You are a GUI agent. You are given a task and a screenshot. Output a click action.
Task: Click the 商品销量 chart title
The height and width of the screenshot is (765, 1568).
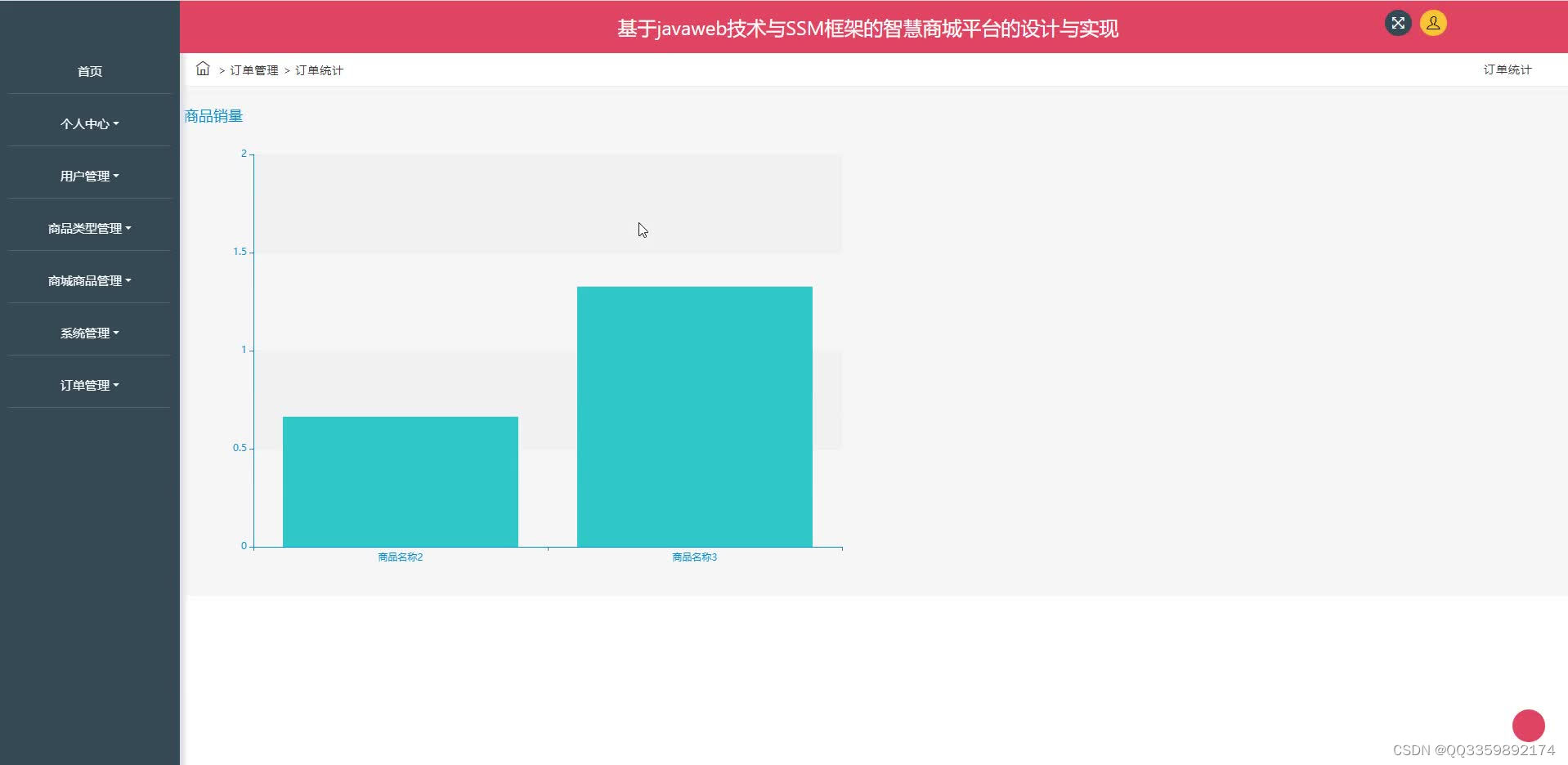click(214, 116)
